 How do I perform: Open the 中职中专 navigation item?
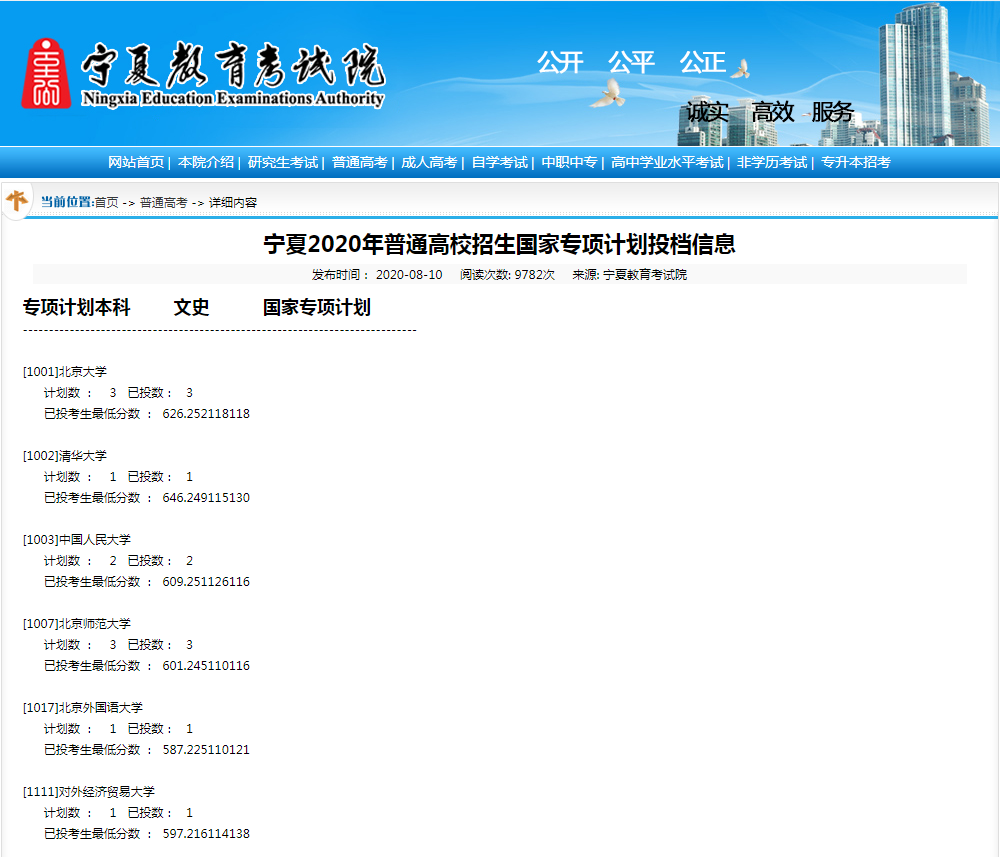click(x=570, y=163)
